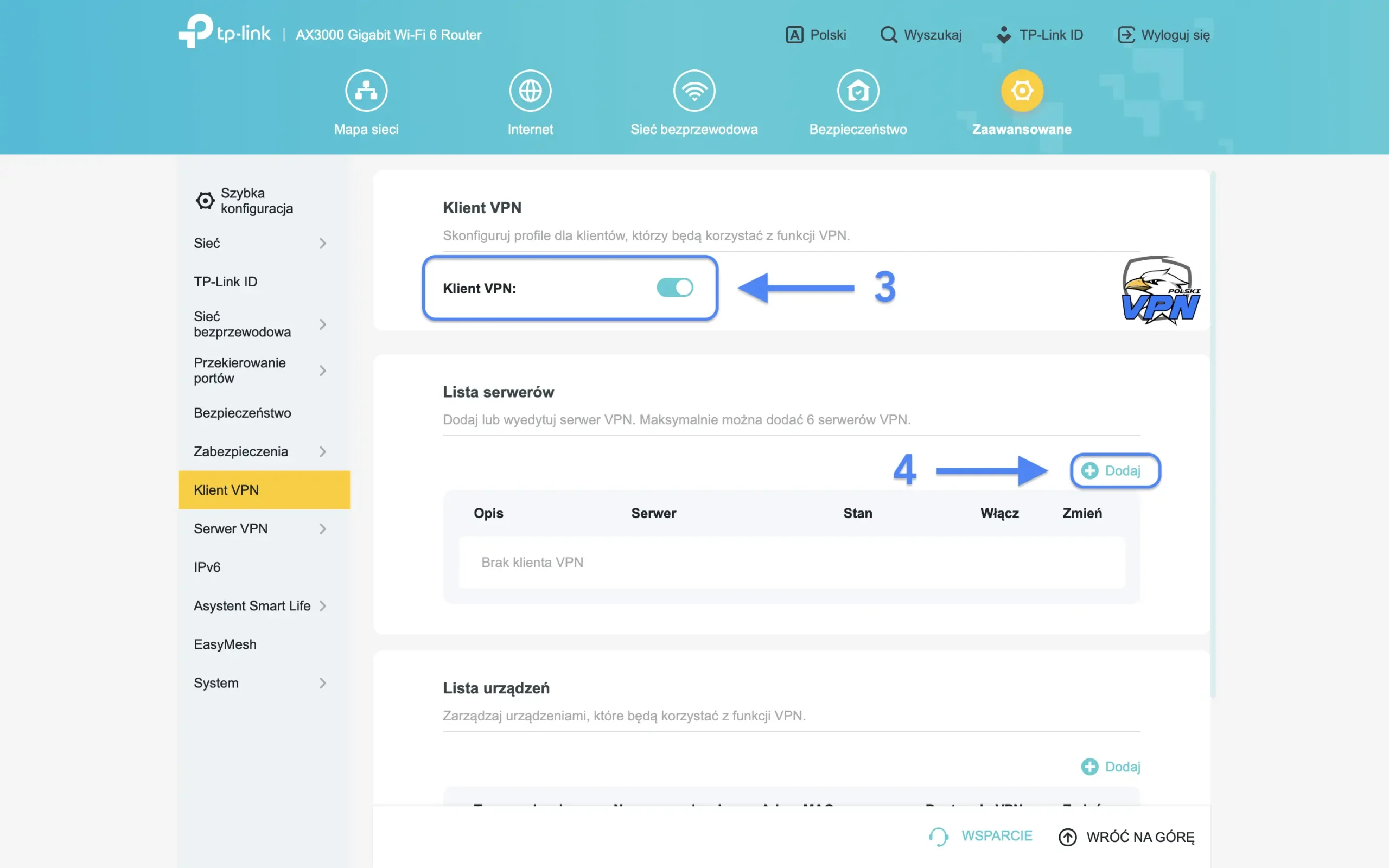Select the Internet globe icon
Image resolution: width=1389 pixels, height=868 pixels.
click(530, 90)
